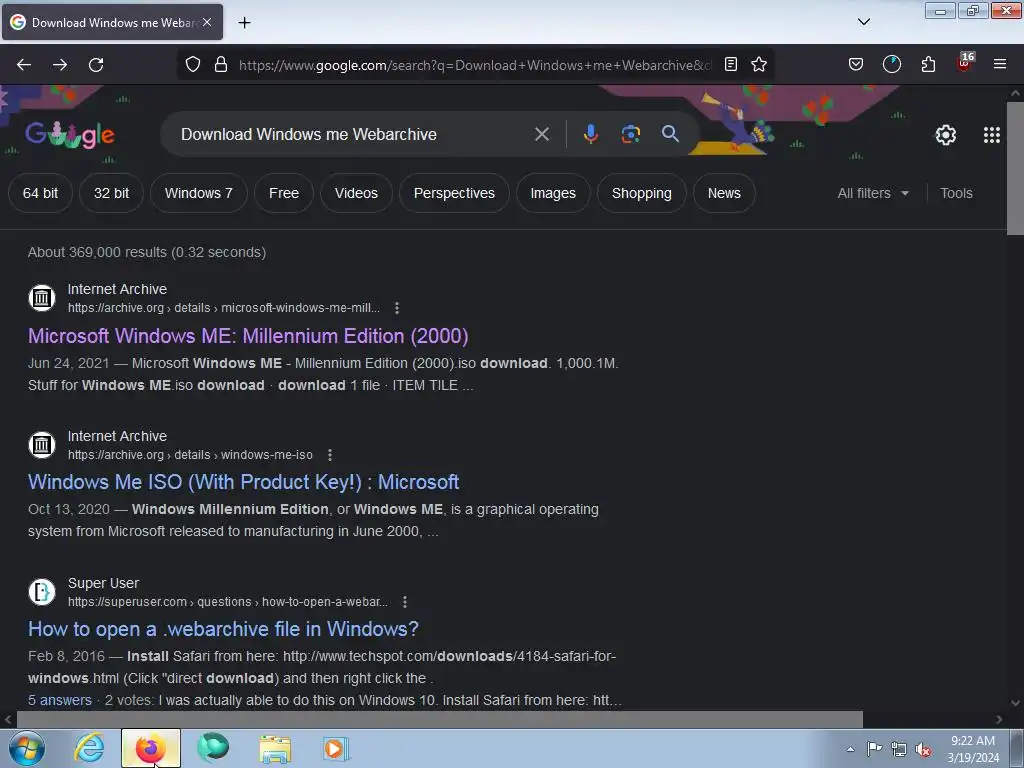Expand the All filters dropdown
The width and height of the screenshot is (1024, 768).
coord(873,193)
